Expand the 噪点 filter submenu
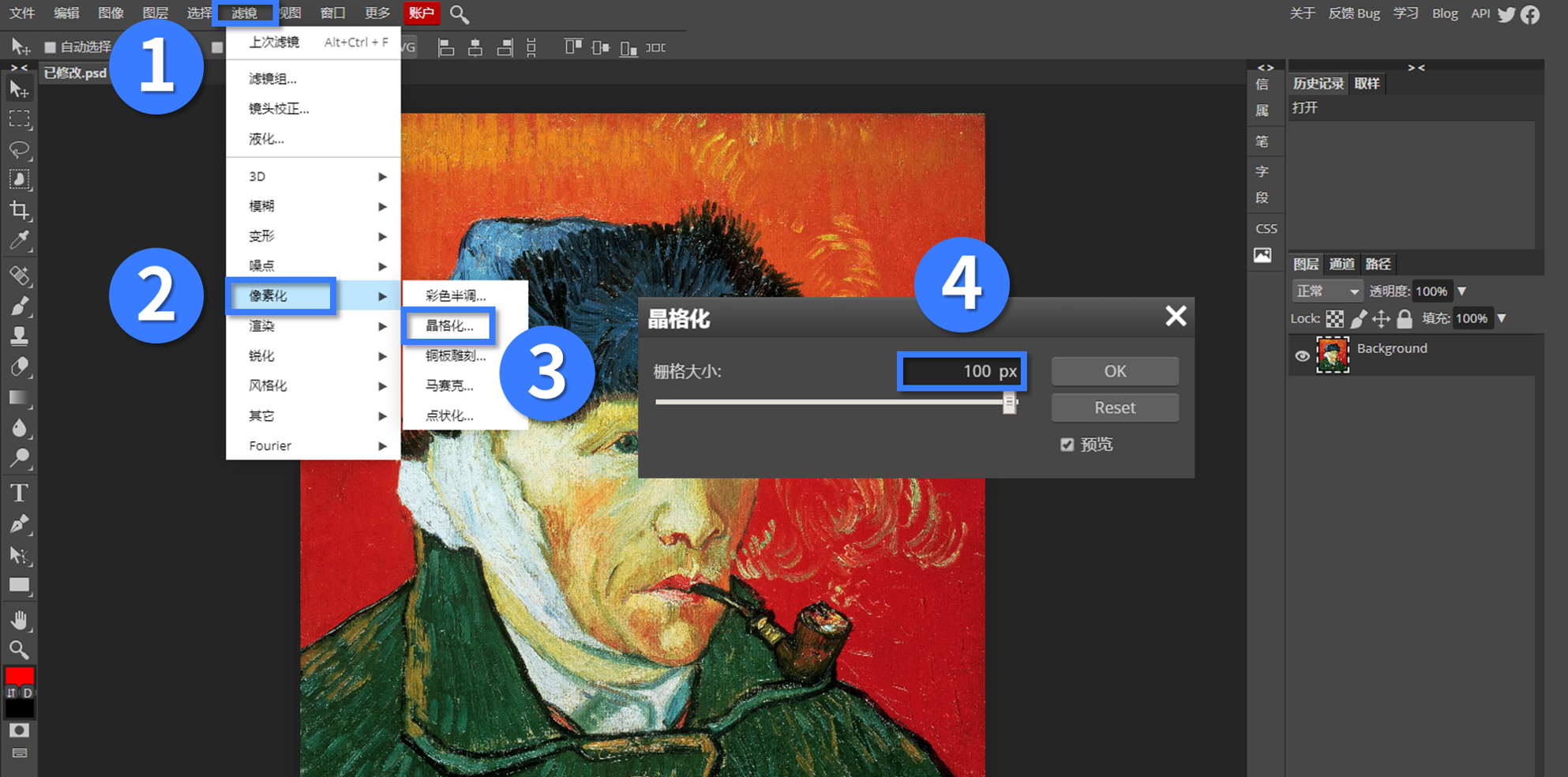1568x777 pixels. tap(313, 266)
